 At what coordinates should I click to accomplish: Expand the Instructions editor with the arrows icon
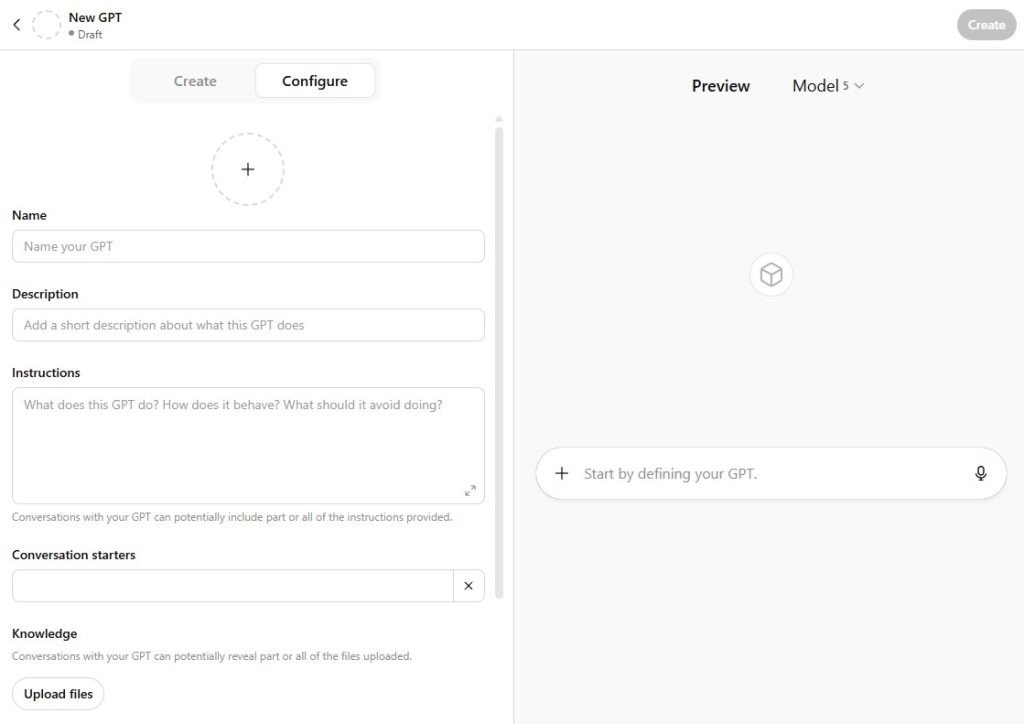pos(470,490)
